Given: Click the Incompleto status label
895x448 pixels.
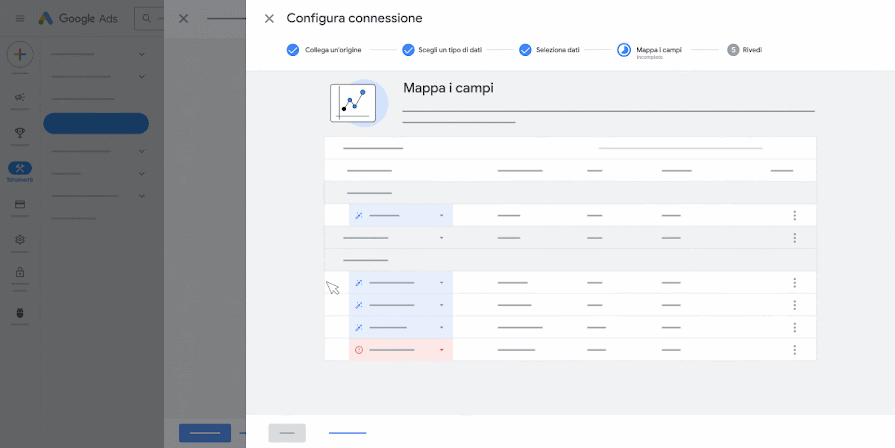Looking at the screenshot, I should (650, 58).
